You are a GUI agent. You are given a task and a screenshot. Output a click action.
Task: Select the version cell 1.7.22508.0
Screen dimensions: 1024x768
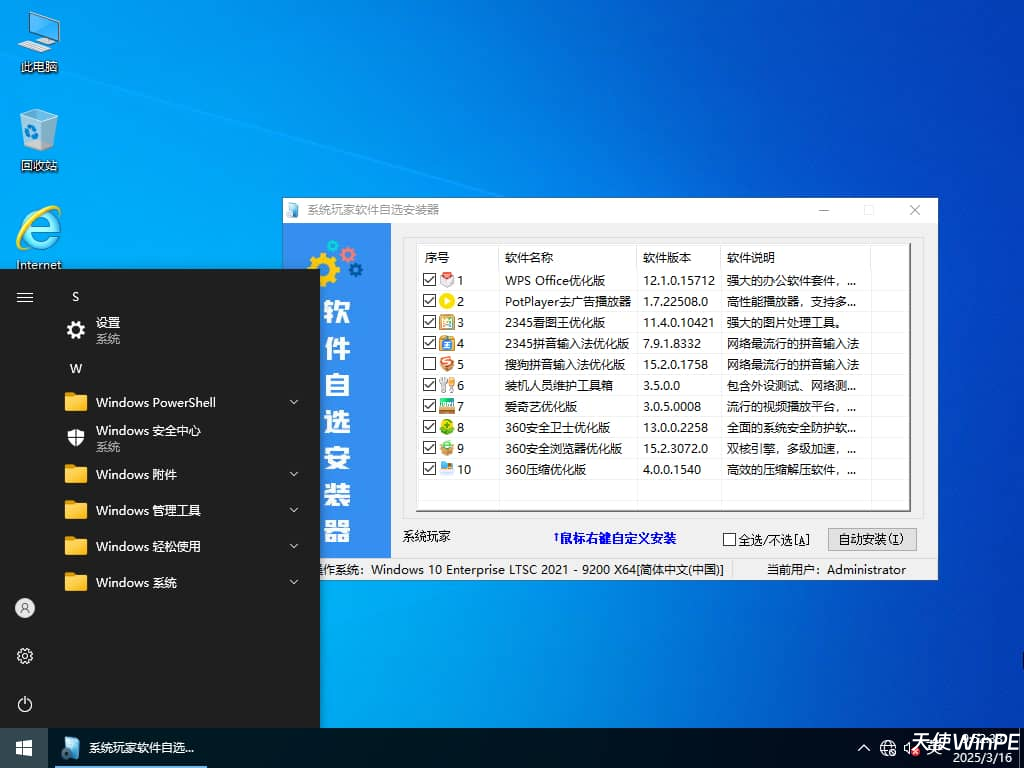[x=675, y=301]
